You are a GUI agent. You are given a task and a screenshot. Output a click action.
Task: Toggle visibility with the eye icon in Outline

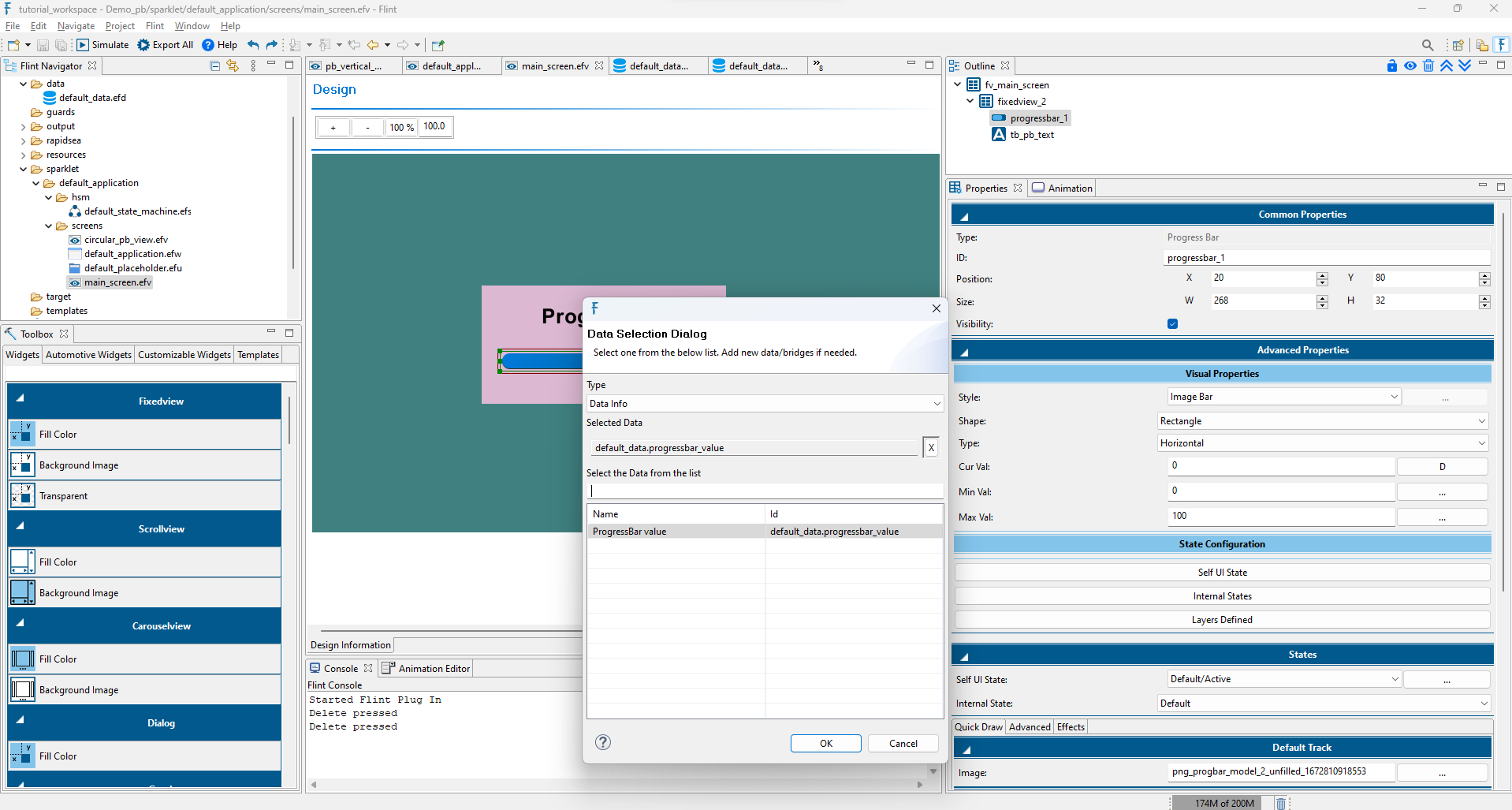pos(1410,65)
